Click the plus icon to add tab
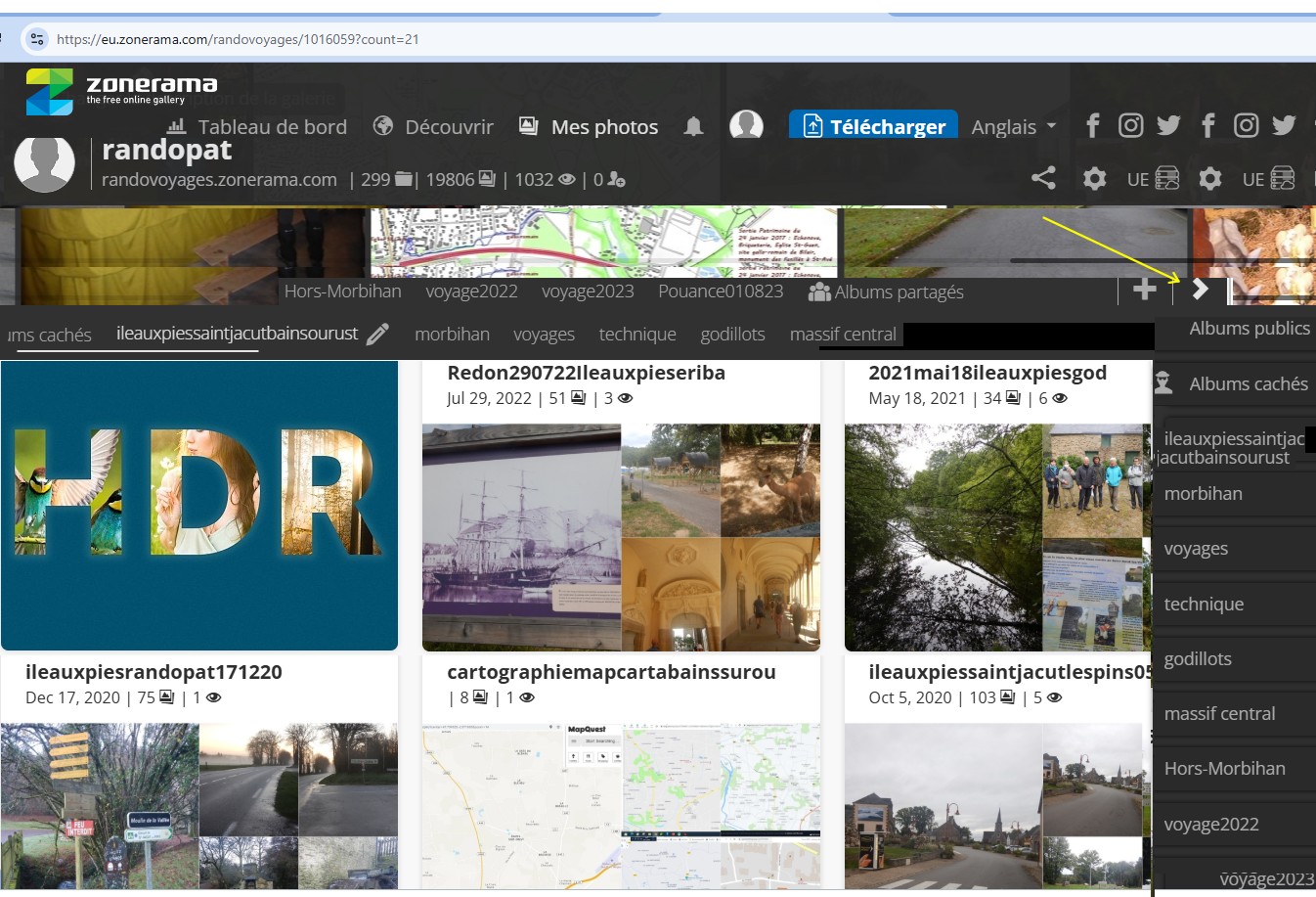Image resolution: width=1316 pixels, height=897 pixels. click(x=1144, y=290)
